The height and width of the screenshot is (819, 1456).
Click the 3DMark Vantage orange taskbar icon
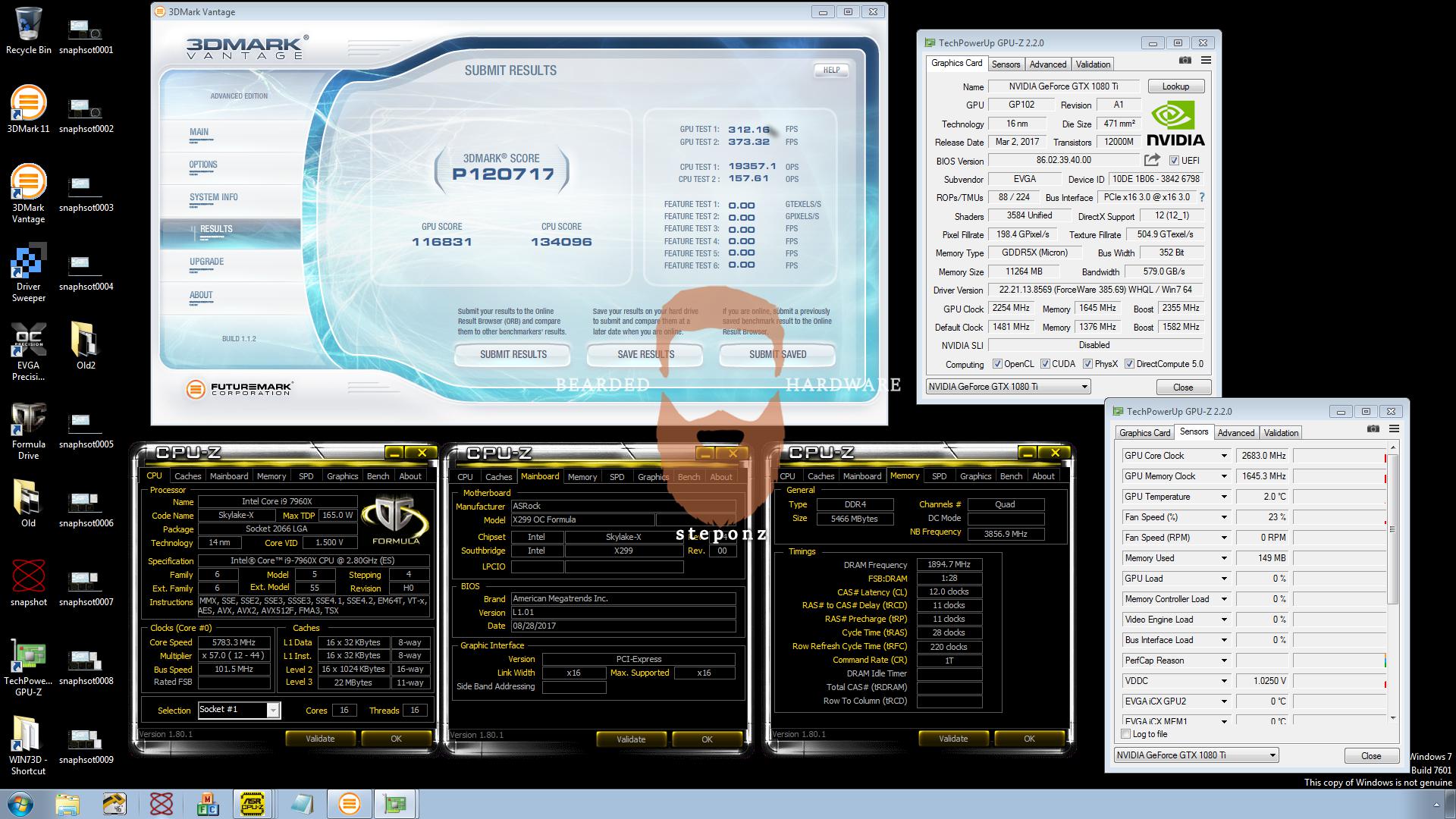coord(349,804)
